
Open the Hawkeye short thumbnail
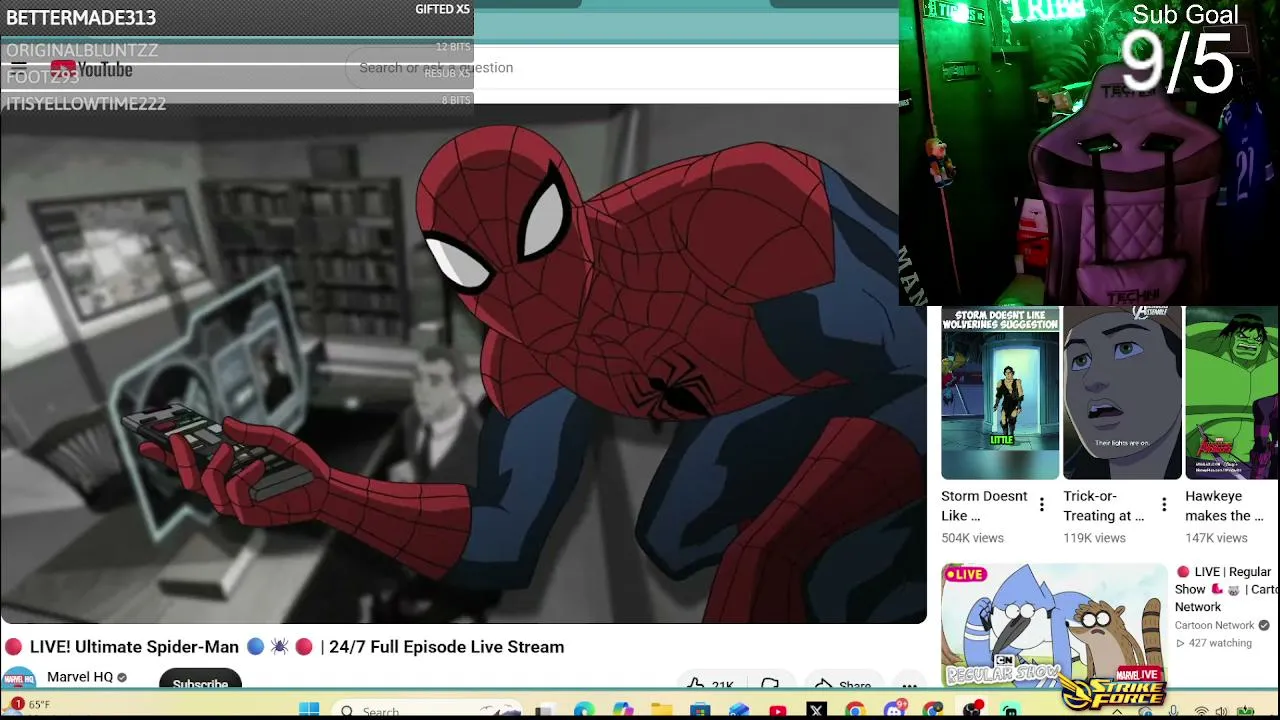1232,393
